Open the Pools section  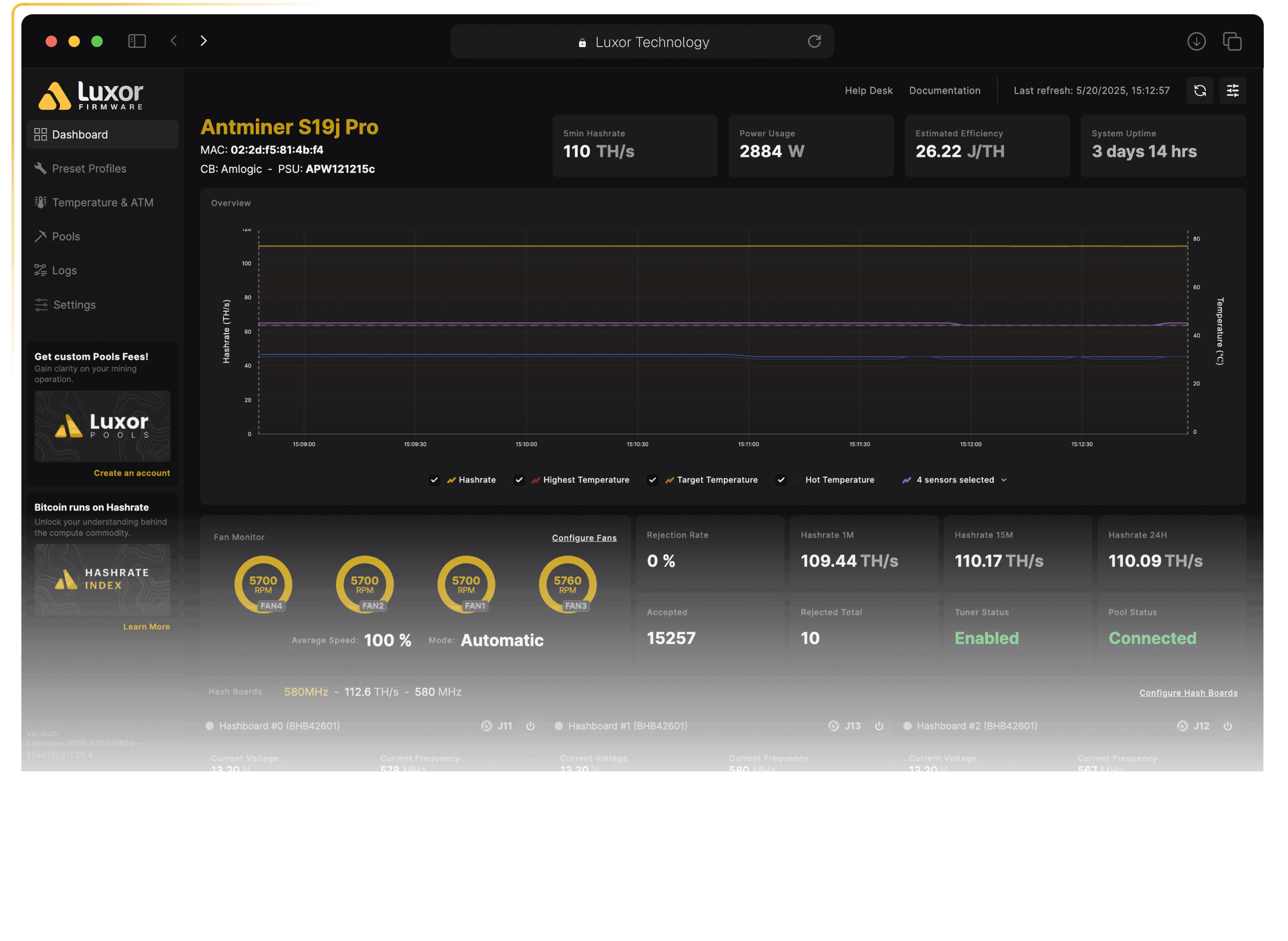[x=66, y=236]
